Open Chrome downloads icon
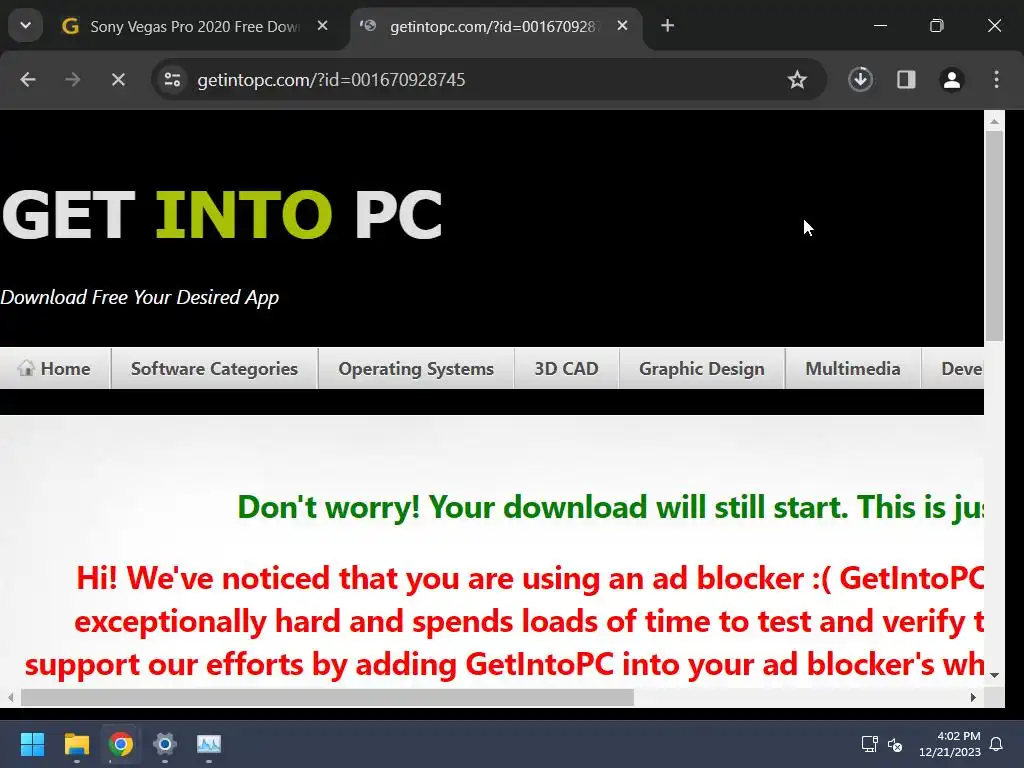The image size is (1024, 768). [x=860, y=80]
